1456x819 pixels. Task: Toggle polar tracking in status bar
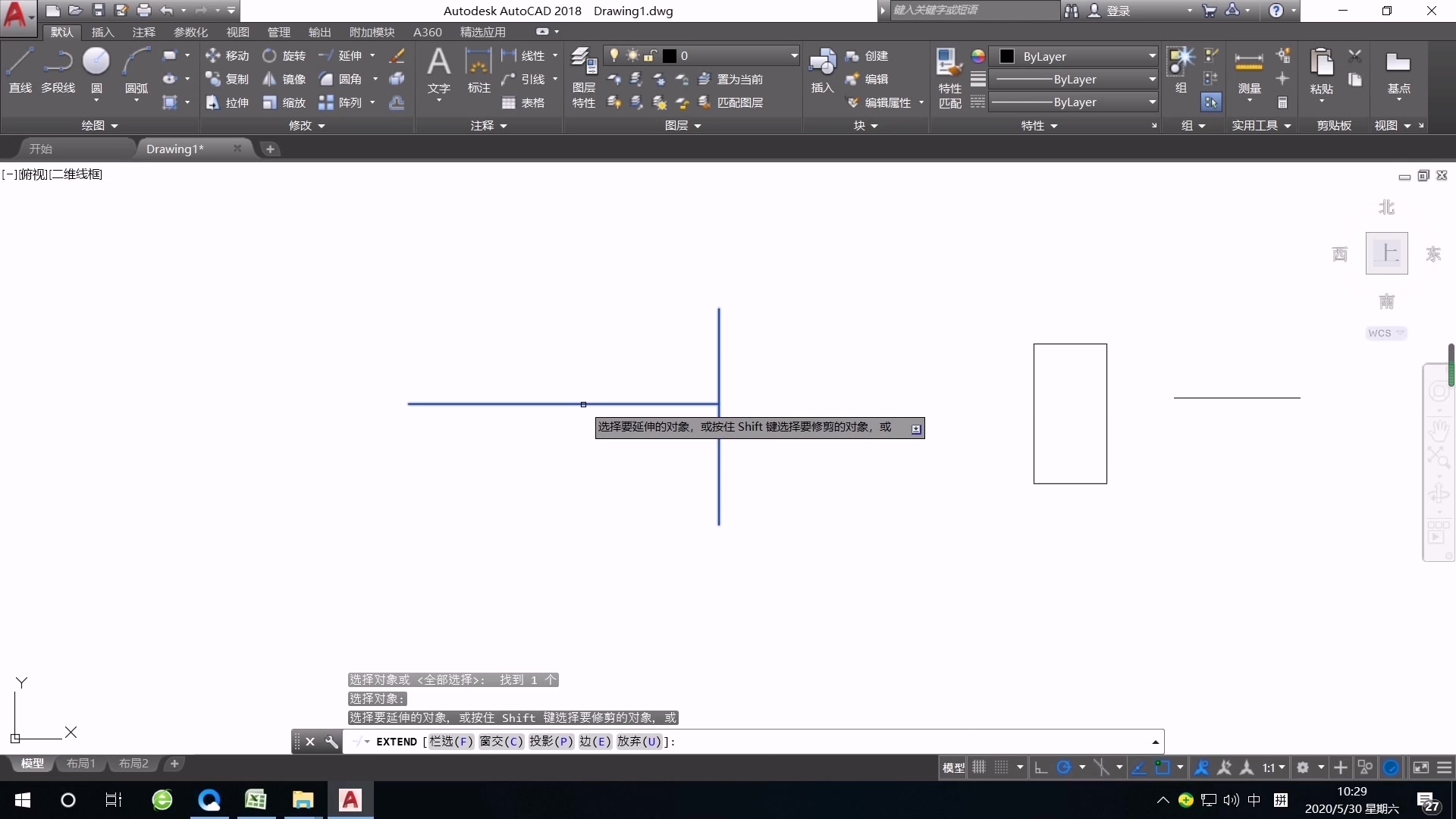click(1064, 767)
